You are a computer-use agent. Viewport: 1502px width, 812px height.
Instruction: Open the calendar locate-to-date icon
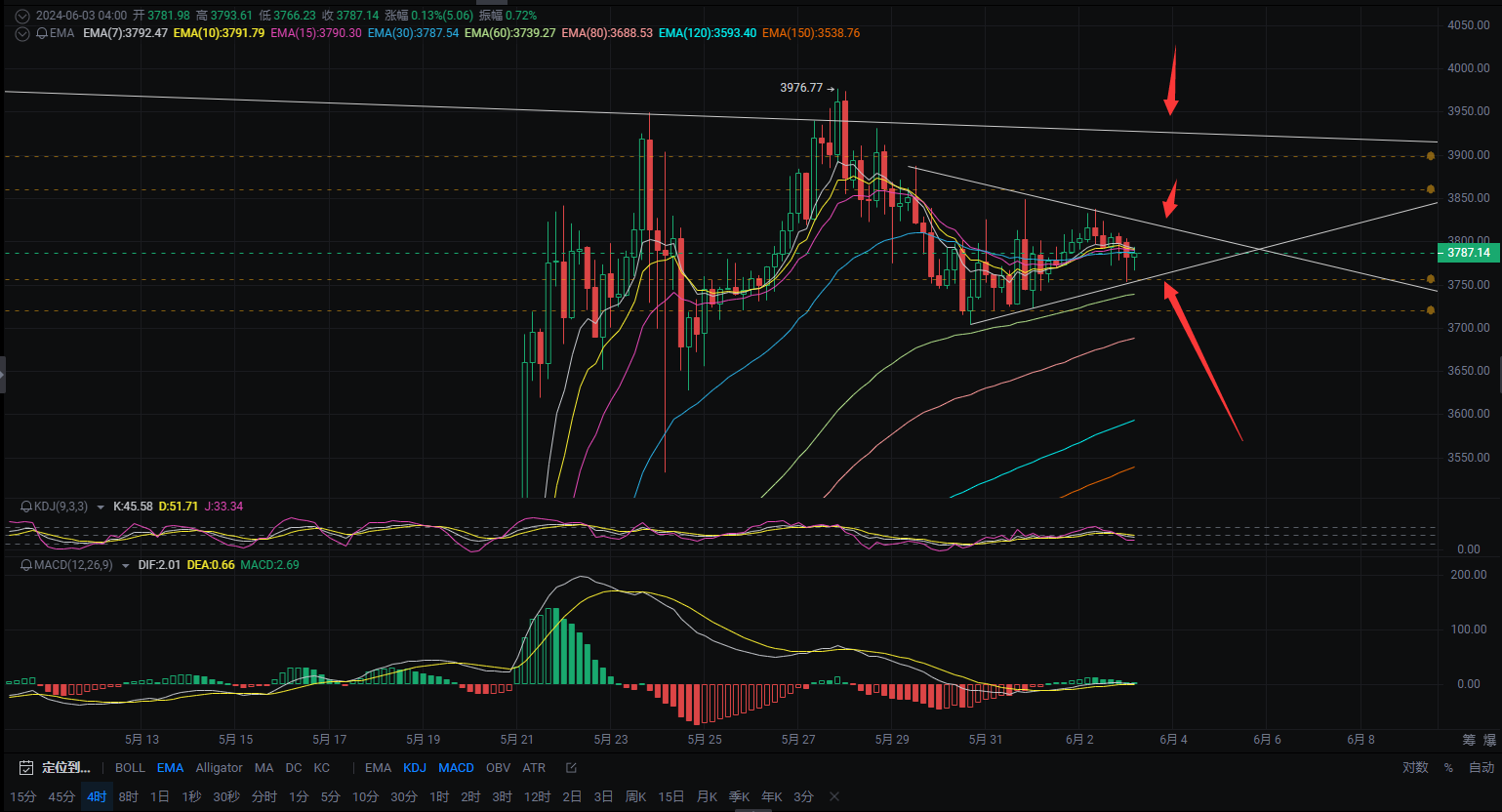(x=26, y=768)
